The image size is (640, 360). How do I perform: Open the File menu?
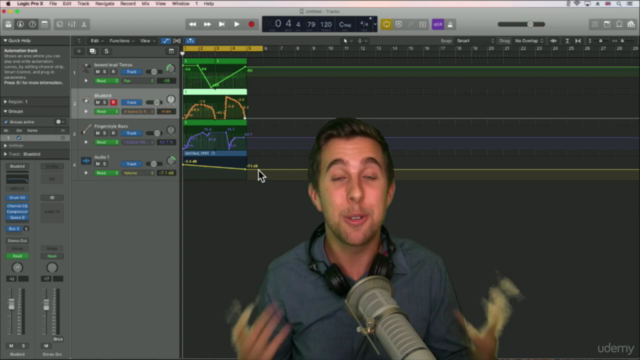pos(53,4)
